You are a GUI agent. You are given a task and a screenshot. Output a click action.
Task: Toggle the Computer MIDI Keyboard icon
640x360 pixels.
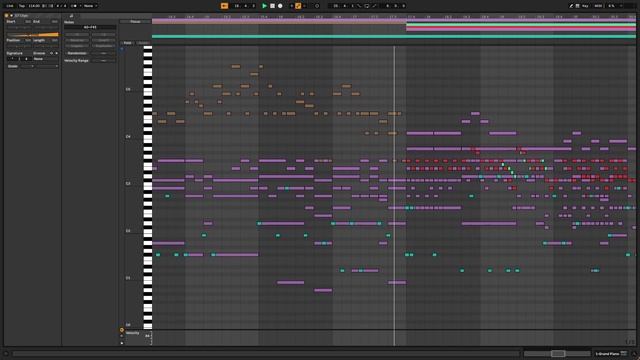577,6
